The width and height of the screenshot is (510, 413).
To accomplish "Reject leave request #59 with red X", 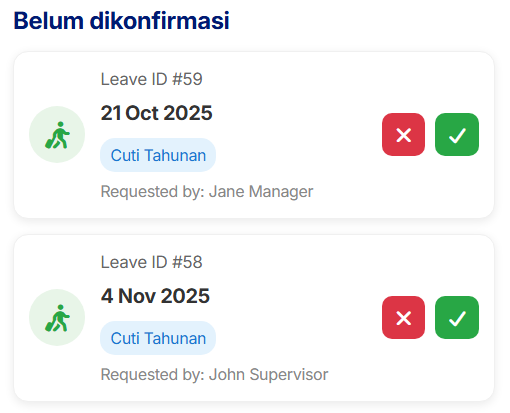I will (x=403, y=134).
